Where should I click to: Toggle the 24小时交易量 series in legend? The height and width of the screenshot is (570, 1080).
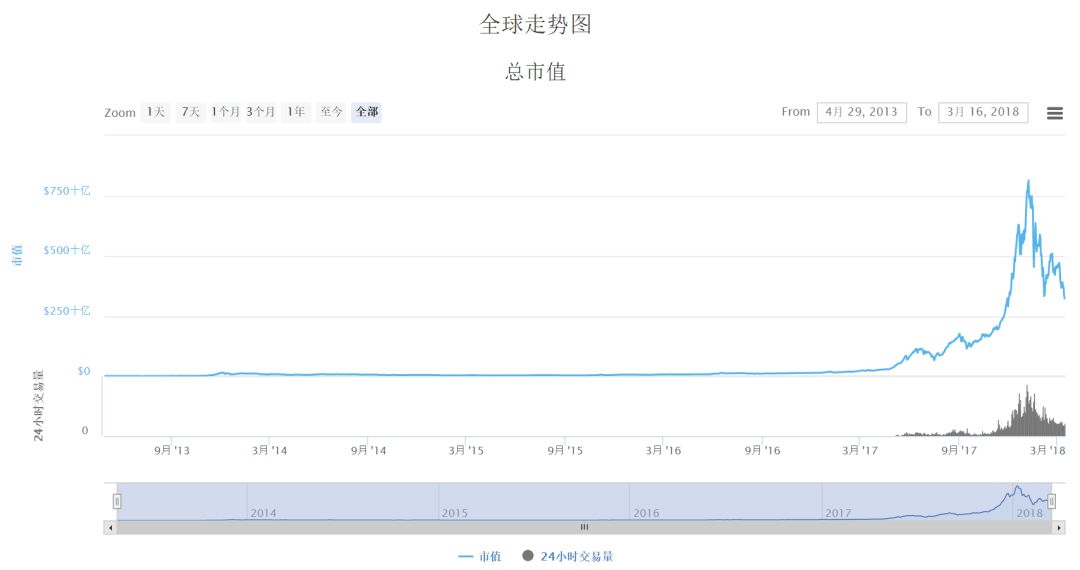568,556
